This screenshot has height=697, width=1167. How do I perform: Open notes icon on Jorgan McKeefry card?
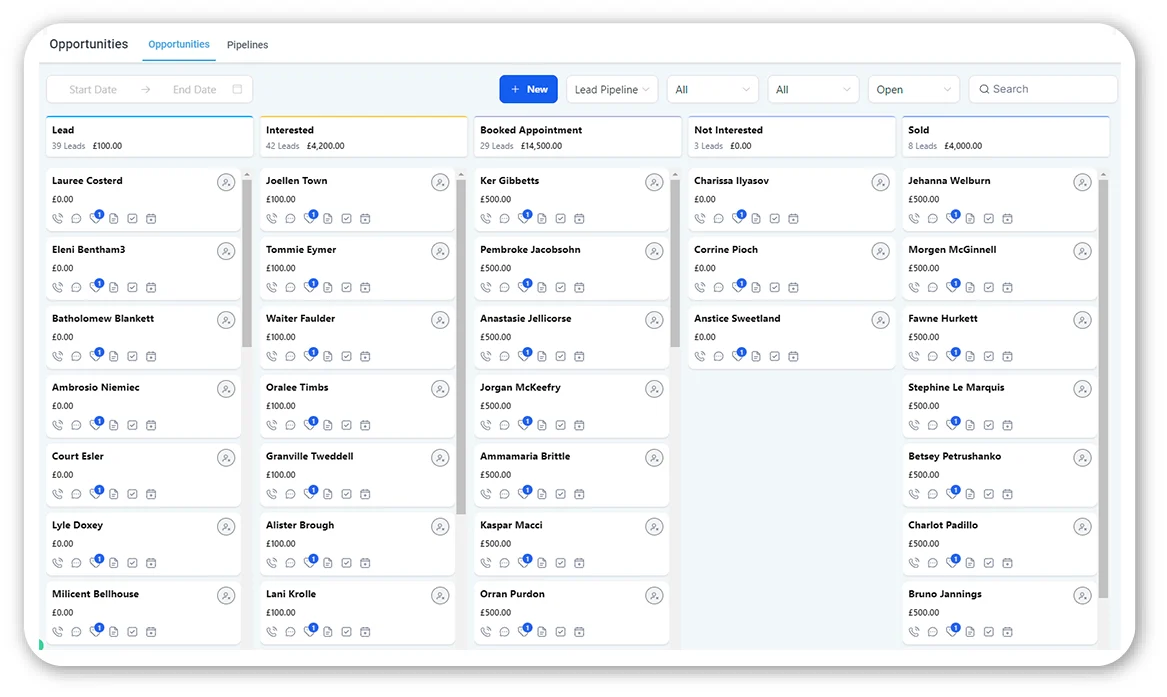click(x=543, y=425)
